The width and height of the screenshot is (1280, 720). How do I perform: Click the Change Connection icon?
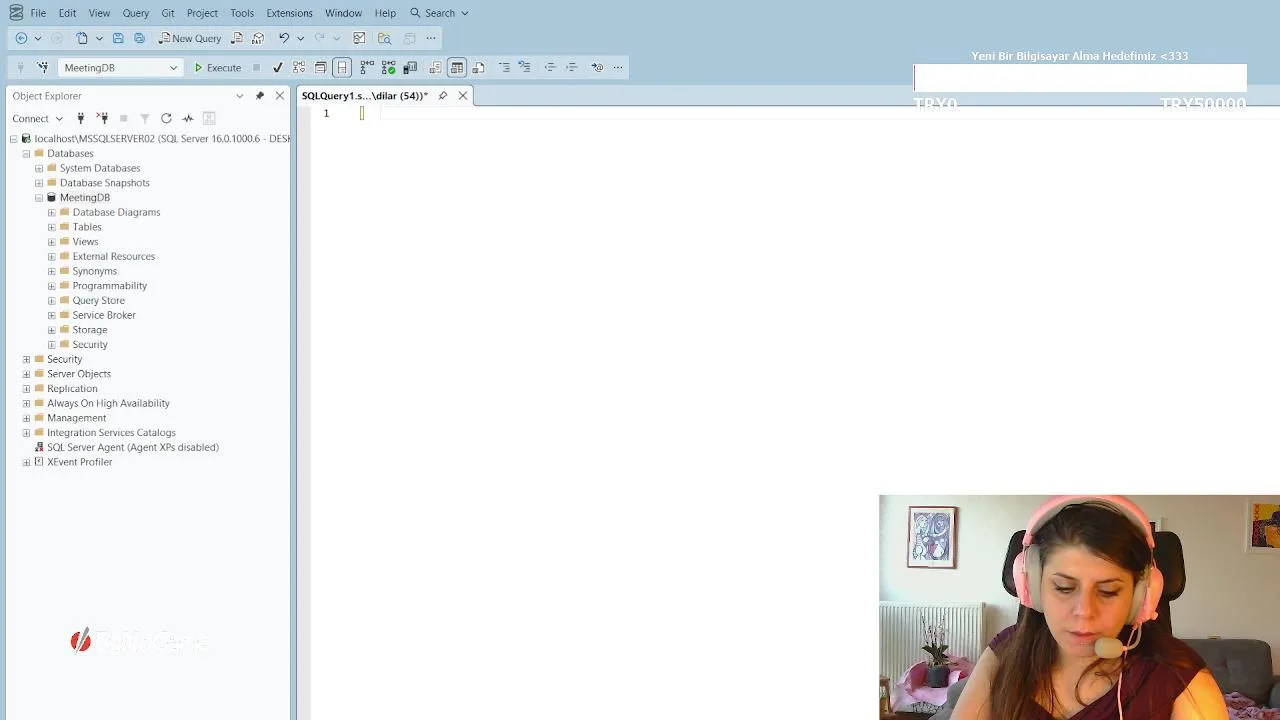pyautogui.click(x=42, y=67)
